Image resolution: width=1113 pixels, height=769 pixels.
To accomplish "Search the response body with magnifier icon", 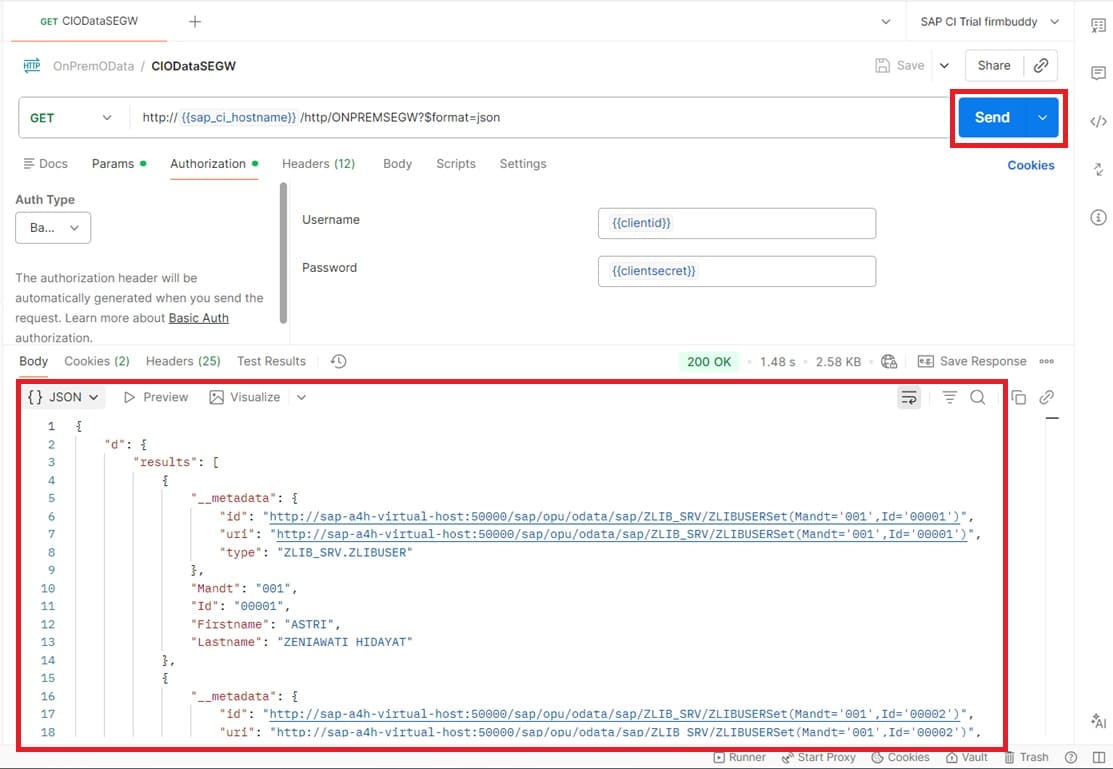I will click(978, 397).
